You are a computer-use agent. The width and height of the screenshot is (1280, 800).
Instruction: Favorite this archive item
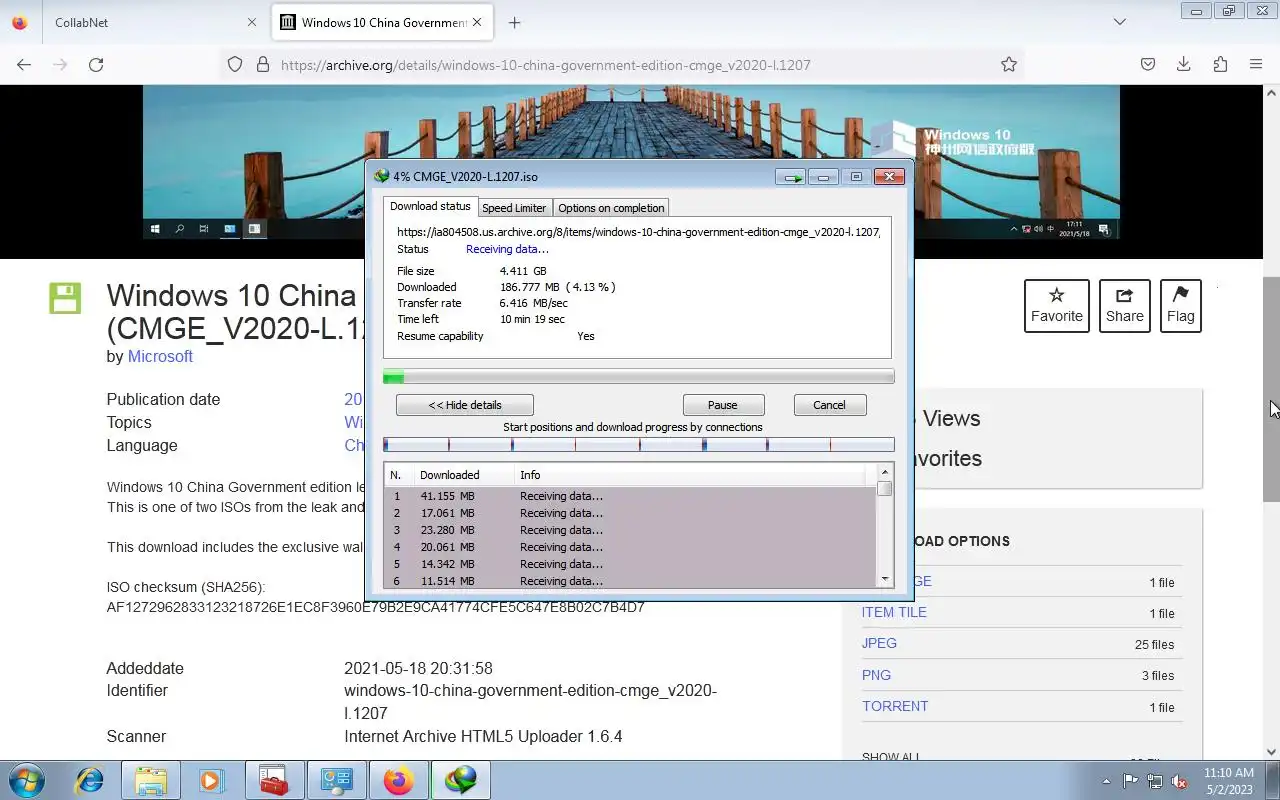(x=1057, y=306)
